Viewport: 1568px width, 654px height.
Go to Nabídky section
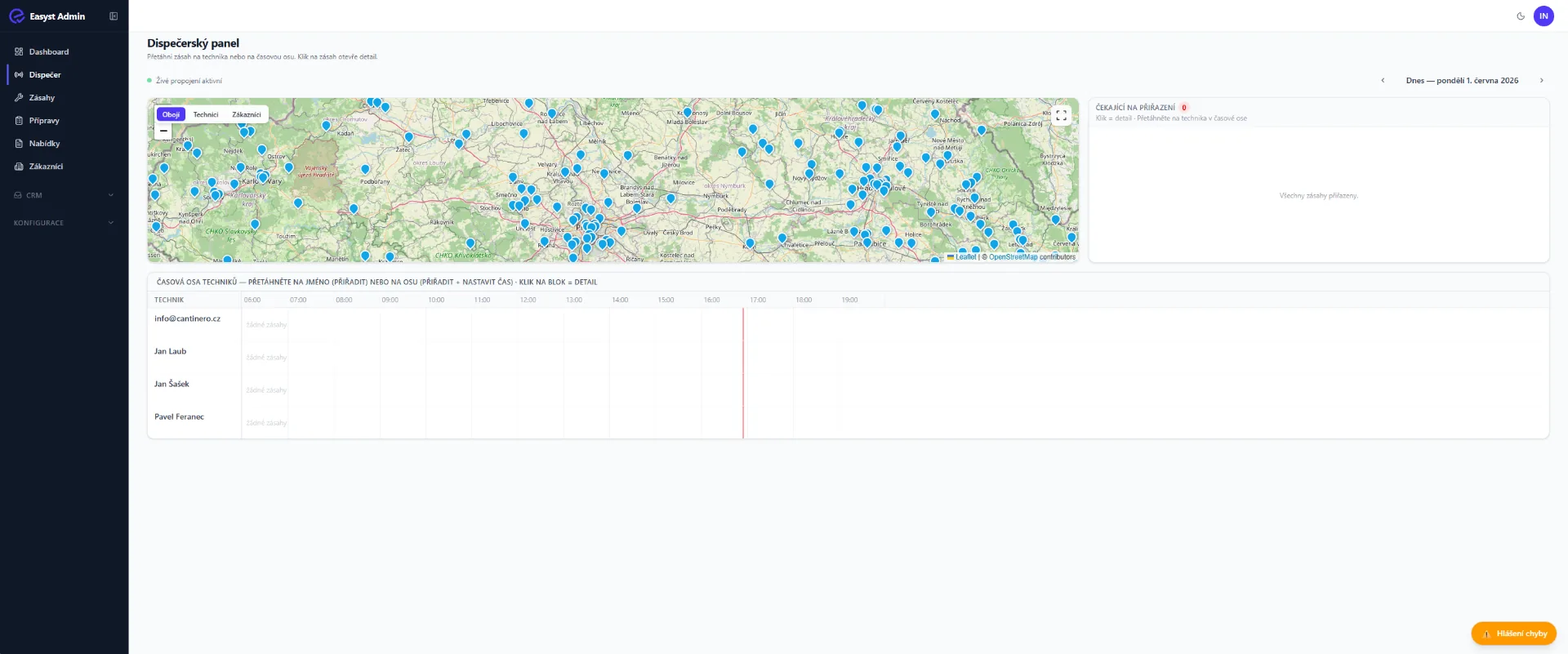point(65,143)
